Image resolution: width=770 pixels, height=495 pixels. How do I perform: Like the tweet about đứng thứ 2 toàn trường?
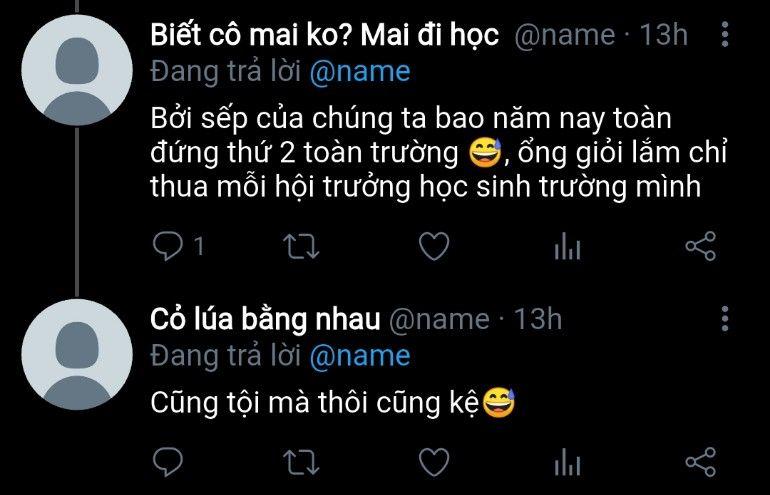pos(434,246)
